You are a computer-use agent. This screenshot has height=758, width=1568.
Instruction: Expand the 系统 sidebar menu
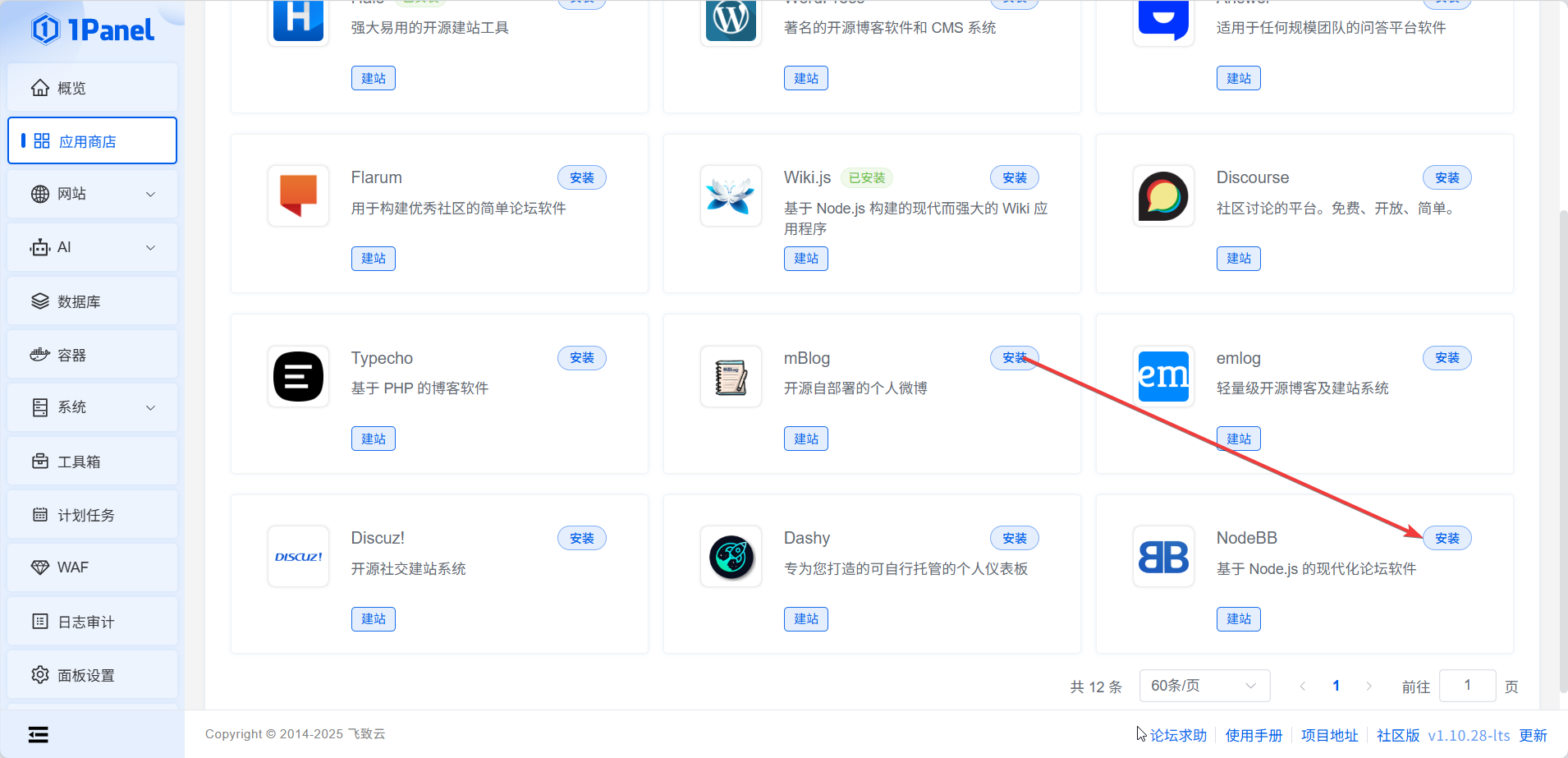pyautogui.click(x=92, y=407)
